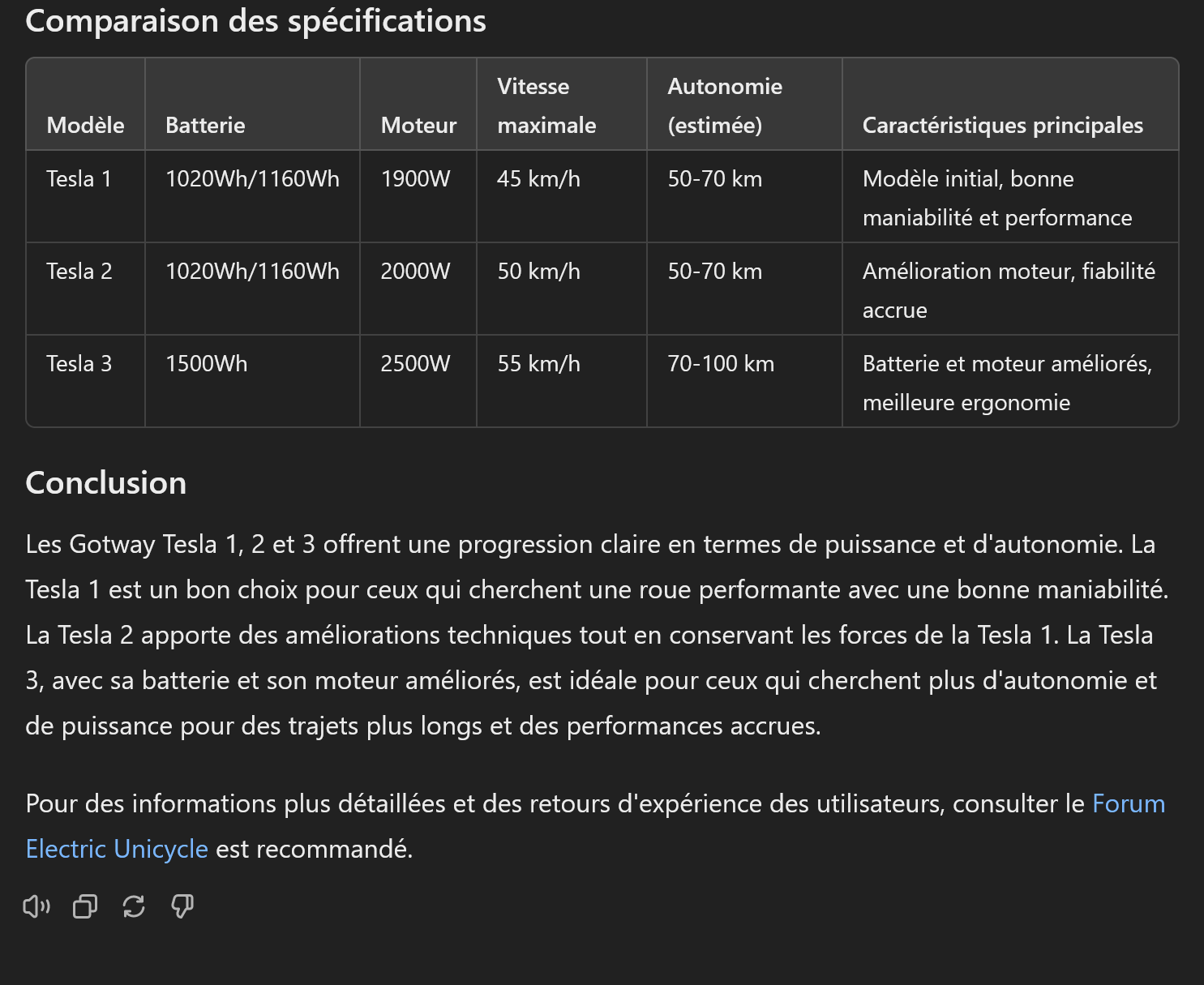
Task: Regenerate the response with the refresh icon
Action: pos(134,906)
